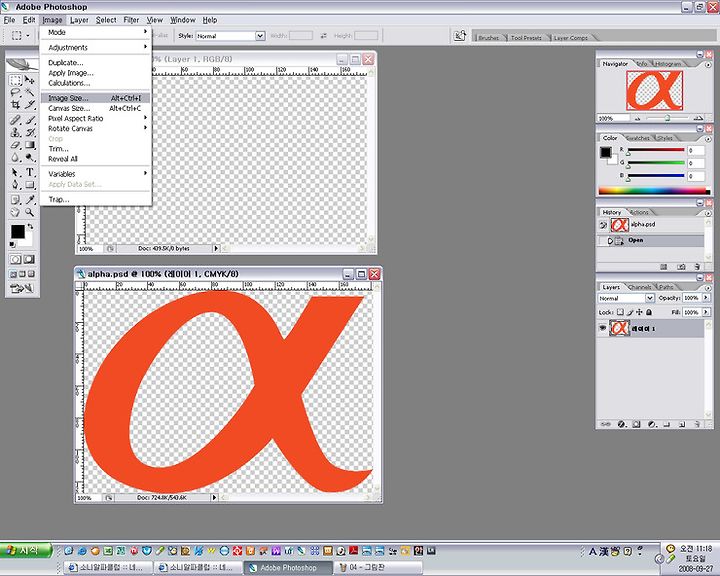Click the trash icon in Layers panel
720x576 pixels.
click(697, 424)
